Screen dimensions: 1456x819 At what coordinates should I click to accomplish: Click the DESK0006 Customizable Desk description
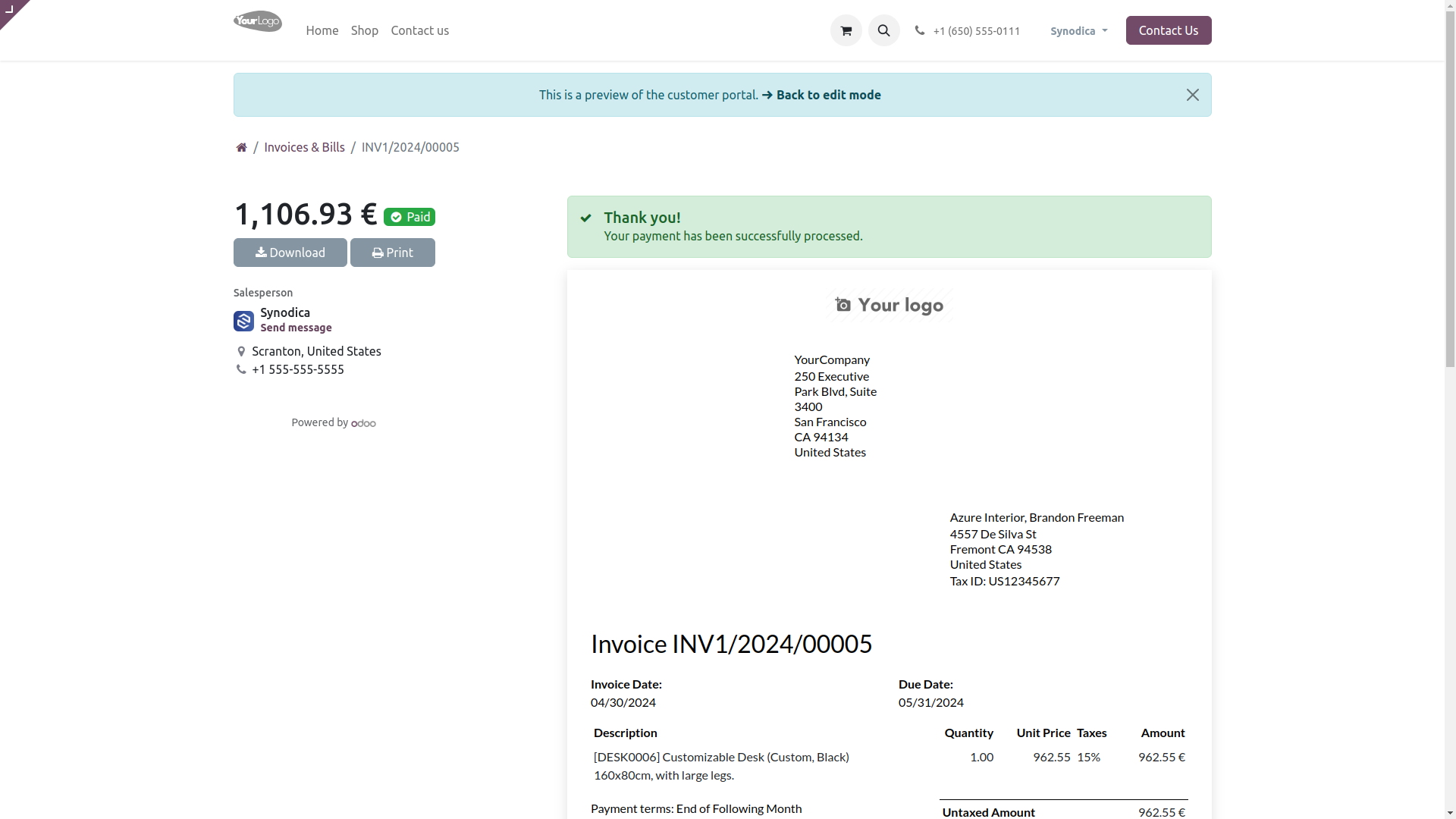(721, 766)
